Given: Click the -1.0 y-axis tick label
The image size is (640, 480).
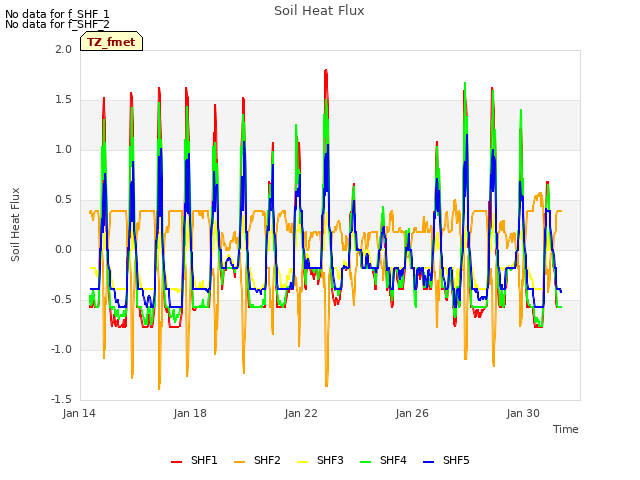Looking at the screenshot, I should [x=61, y=349].
